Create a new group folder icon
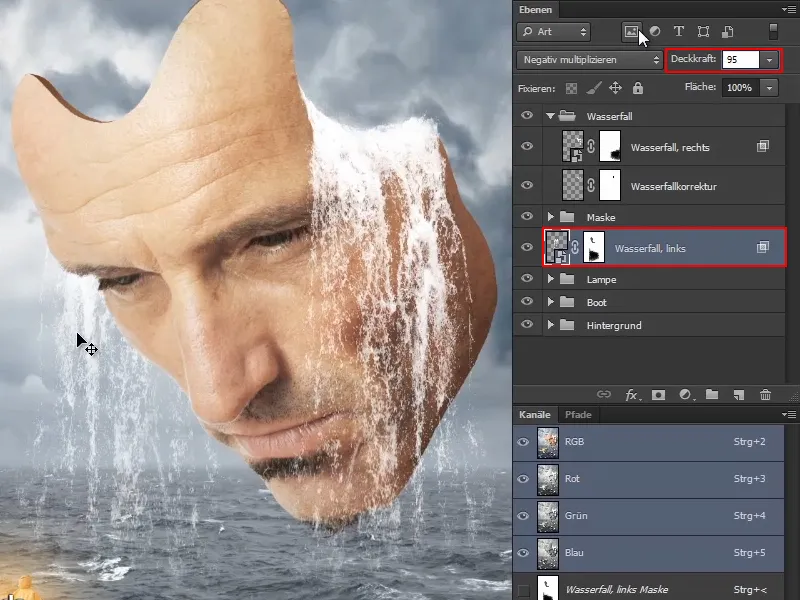The image size is (800, 600). coord(712,394)
